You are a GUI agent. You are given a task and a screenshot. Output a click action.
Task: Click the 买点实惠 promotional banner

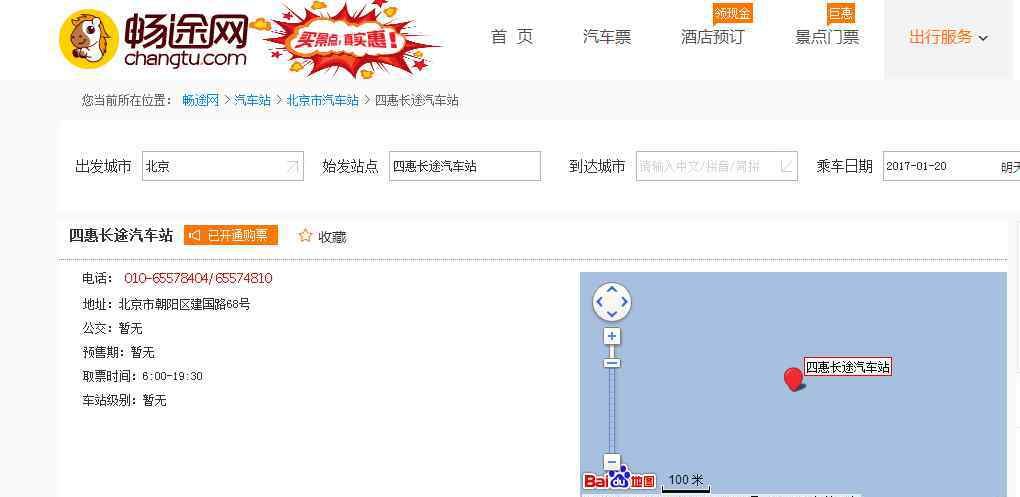[348, 39]
